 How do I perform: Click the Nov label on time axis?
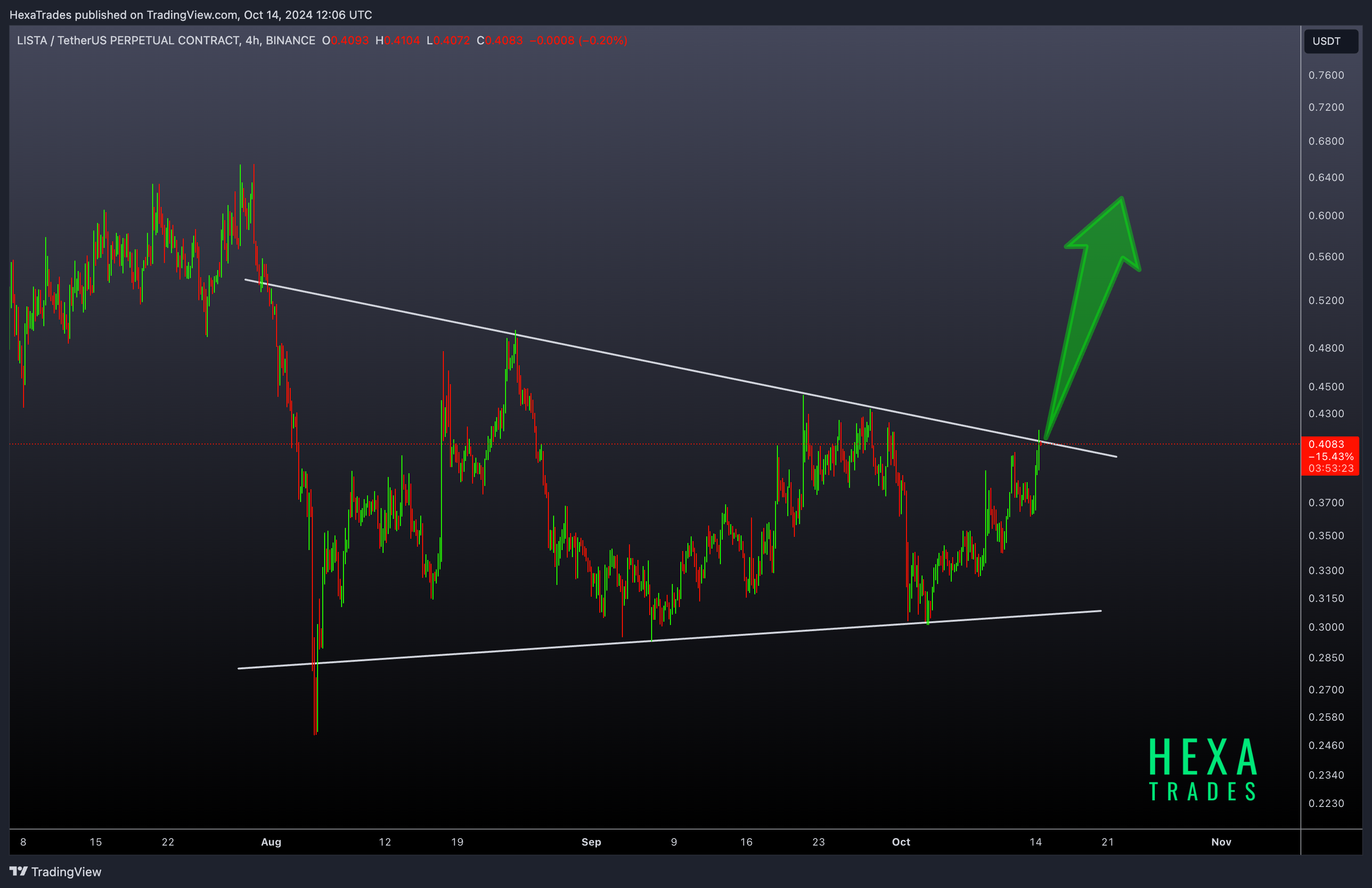1221,842
